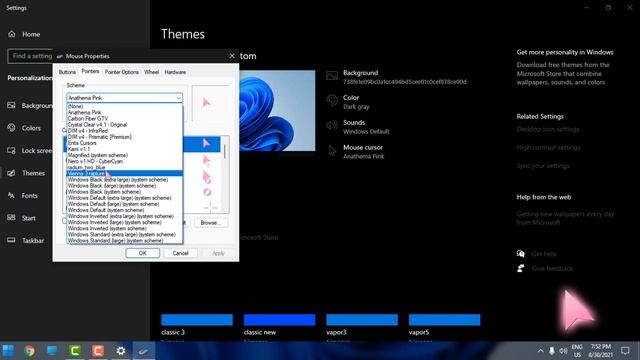Open the Windows Start button on taskbar
This screenshot has width=640, height=360.
(x=8, y=351)
